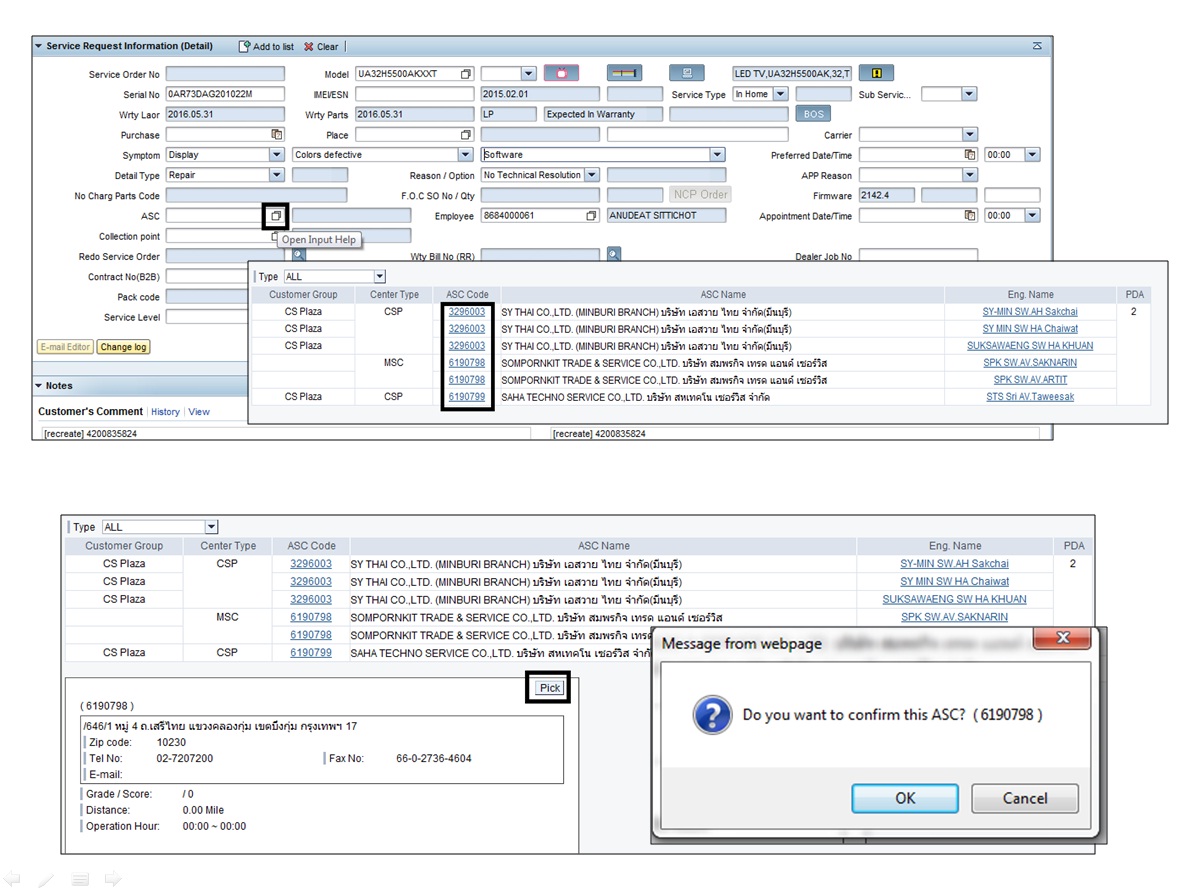Open the History link under Customer's Comment
Viewport: 1189px width, 891px height.
pyautogui.click(x=165, y=412)
